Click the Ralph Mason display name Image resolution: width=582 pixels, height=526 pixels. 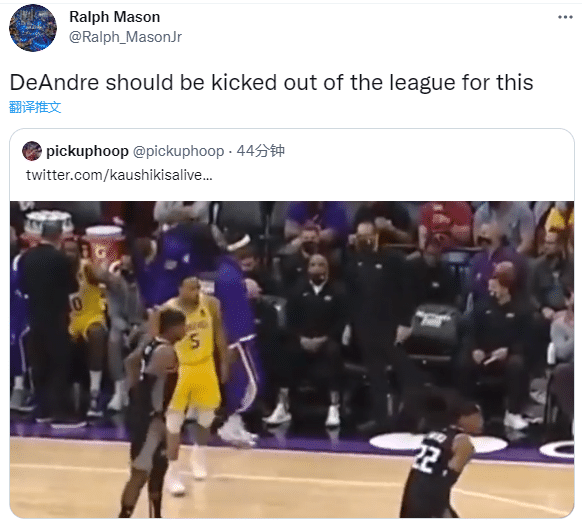115,17
